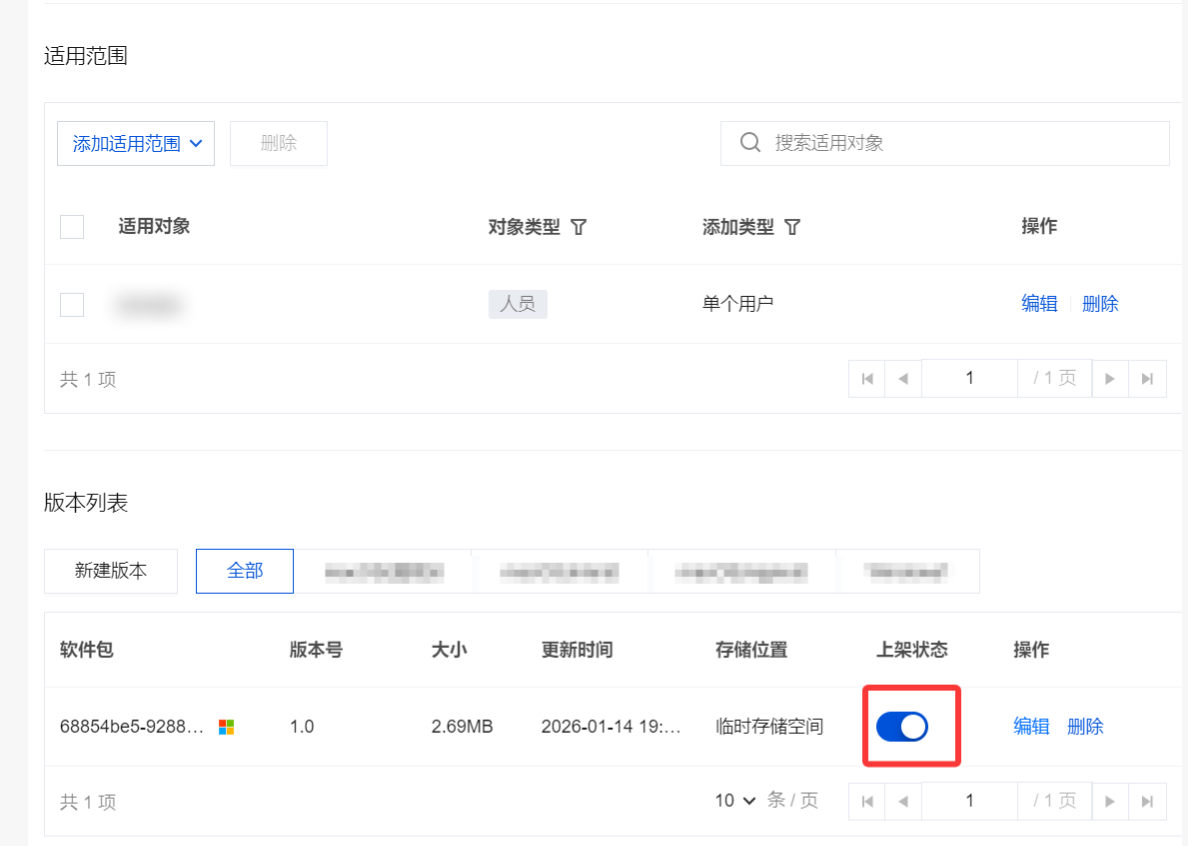
Task: Go to next page in 适用范围 pagination
Action: 1110,379
